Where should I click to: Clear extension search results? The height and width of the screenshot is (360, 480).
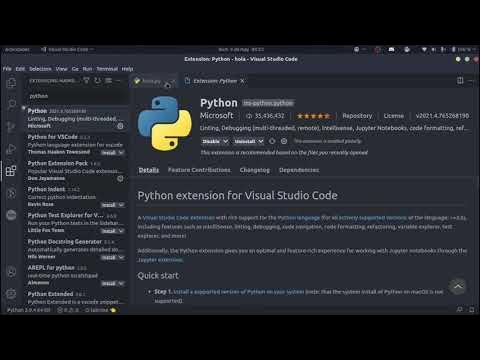(x=109, y=80)
